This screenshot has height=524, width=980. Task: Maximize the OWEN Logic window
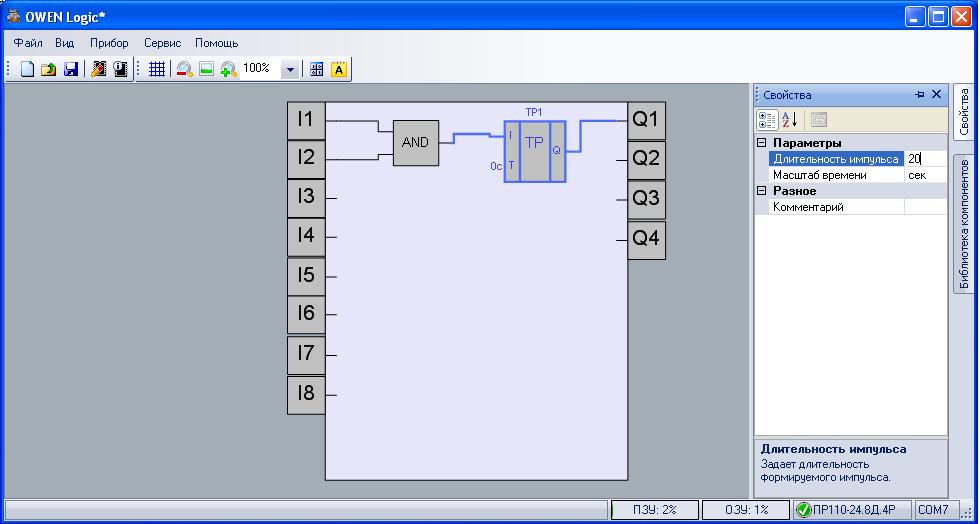pos(939,17)
